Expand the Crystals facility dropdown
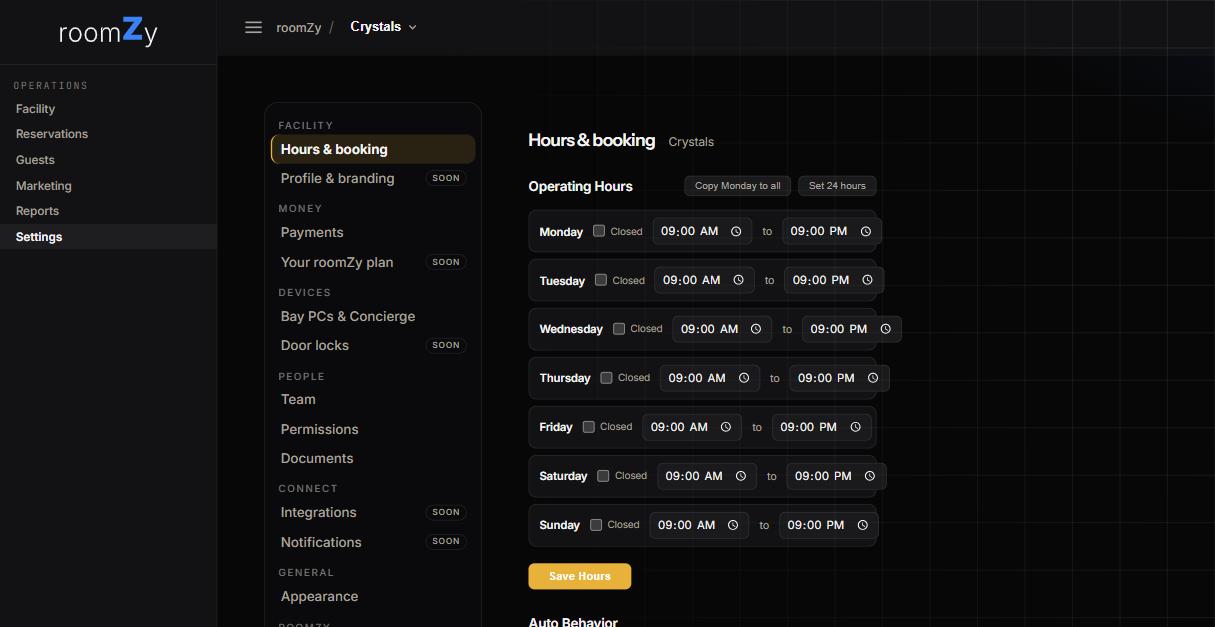This screenshot has width=1215, height=627. (x=383, y=27)
